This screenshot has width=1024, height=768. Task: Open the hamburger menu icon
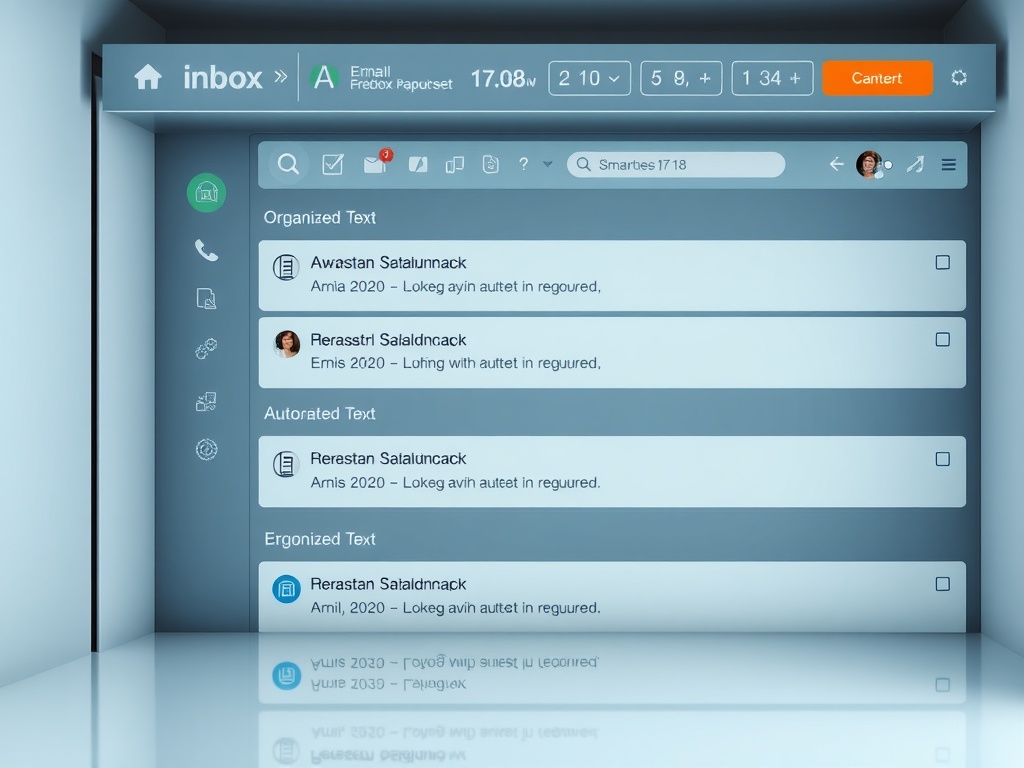(948, 165)
